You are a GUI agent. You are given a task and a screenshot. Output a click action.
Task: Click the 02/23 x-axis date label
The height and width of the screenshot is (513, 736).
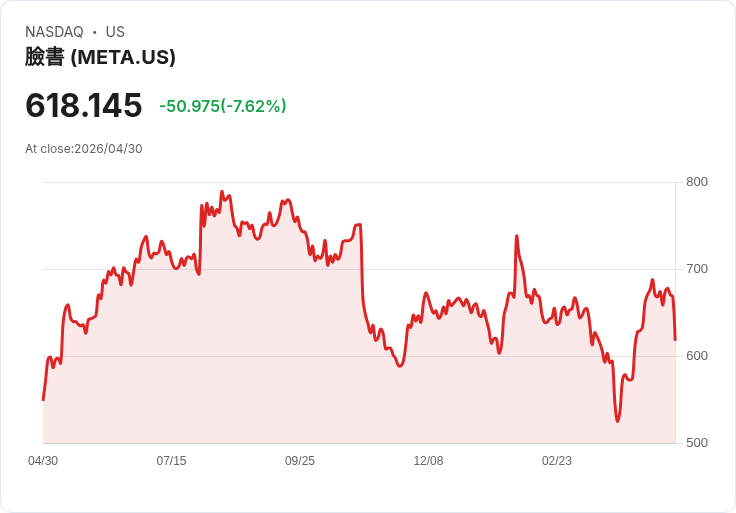point(557,461)
